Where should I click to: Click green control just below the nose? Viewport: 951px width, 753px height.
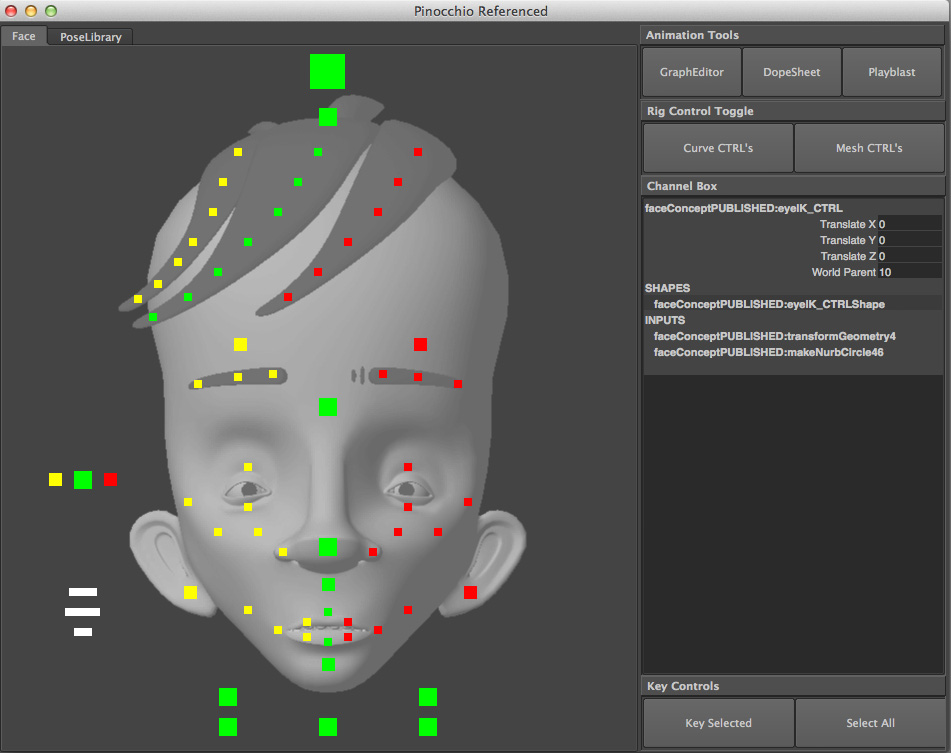pos(328,584)
